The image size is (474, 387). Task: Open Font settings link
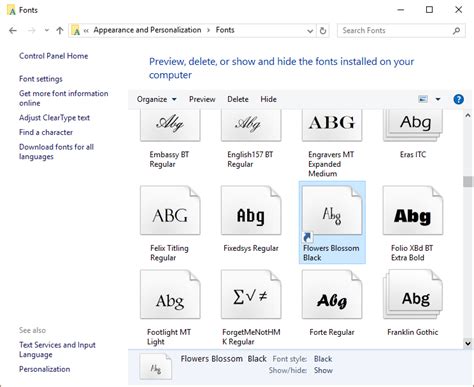coord(41,79)
